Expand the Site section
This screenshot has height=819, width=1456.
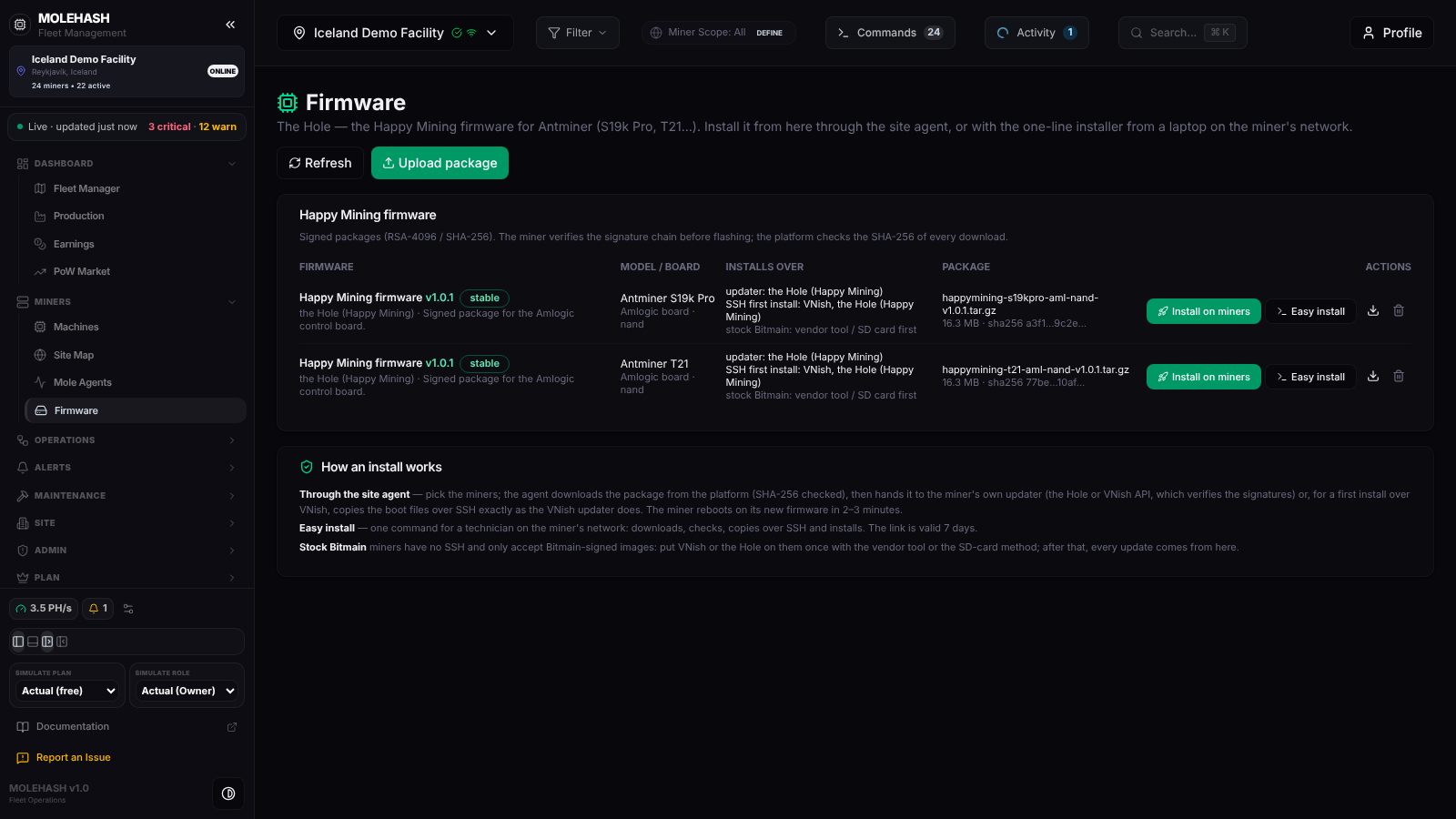tap(126, 523)
